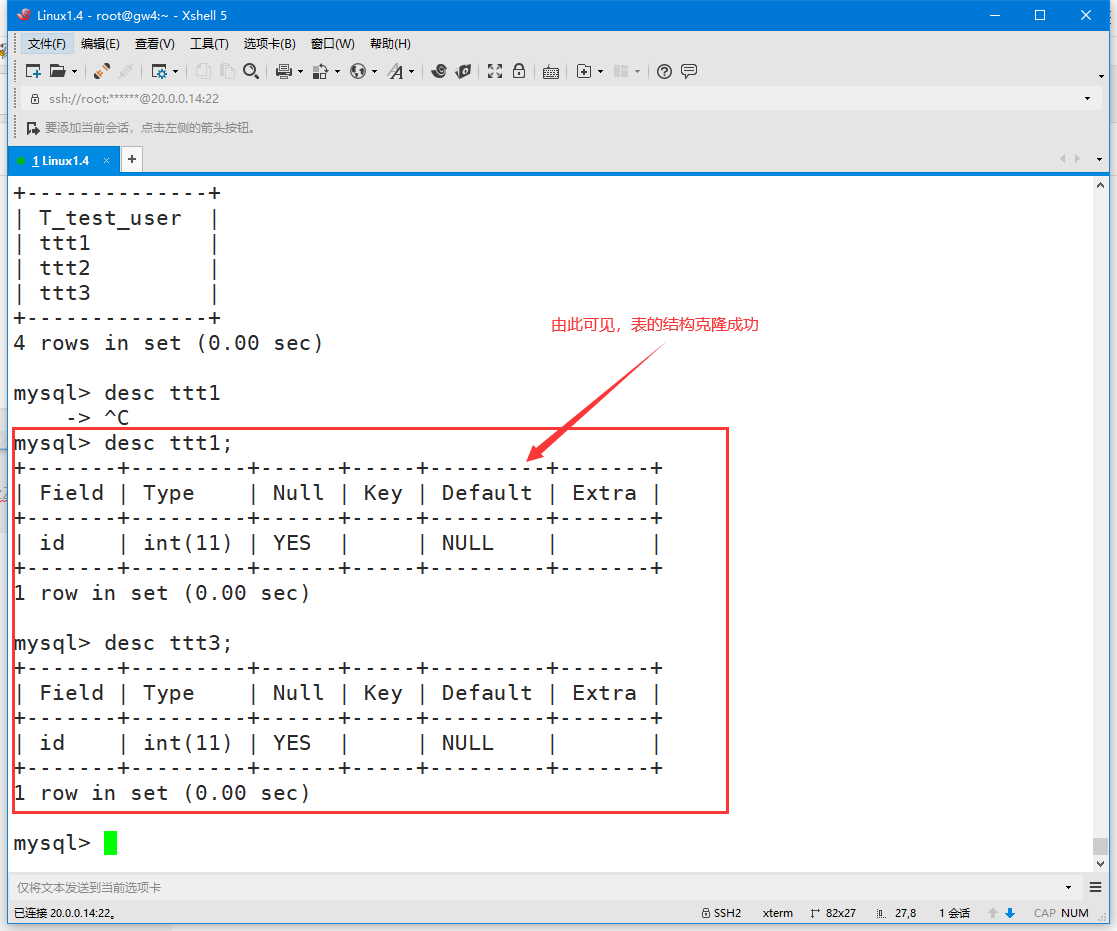Image resolution: width=1117 pixels, height=931 pixels.
Task: Open the 编辑(E) menu
Action: [x=100, y=44]
